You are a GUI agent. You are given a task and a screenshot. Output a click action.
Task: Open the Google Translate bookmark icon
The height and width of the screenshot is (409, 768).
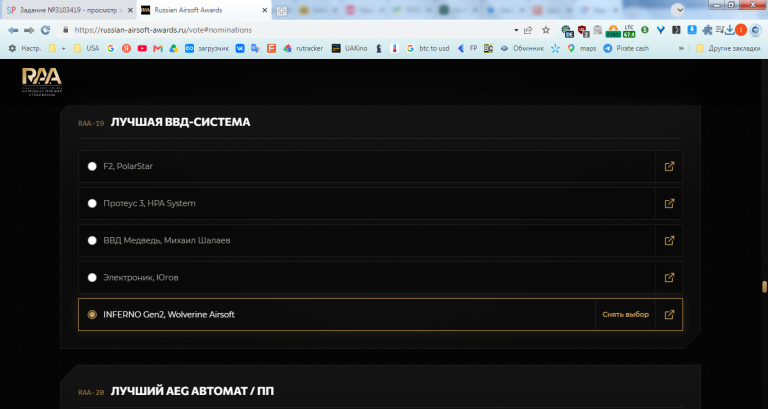[255, 48]
